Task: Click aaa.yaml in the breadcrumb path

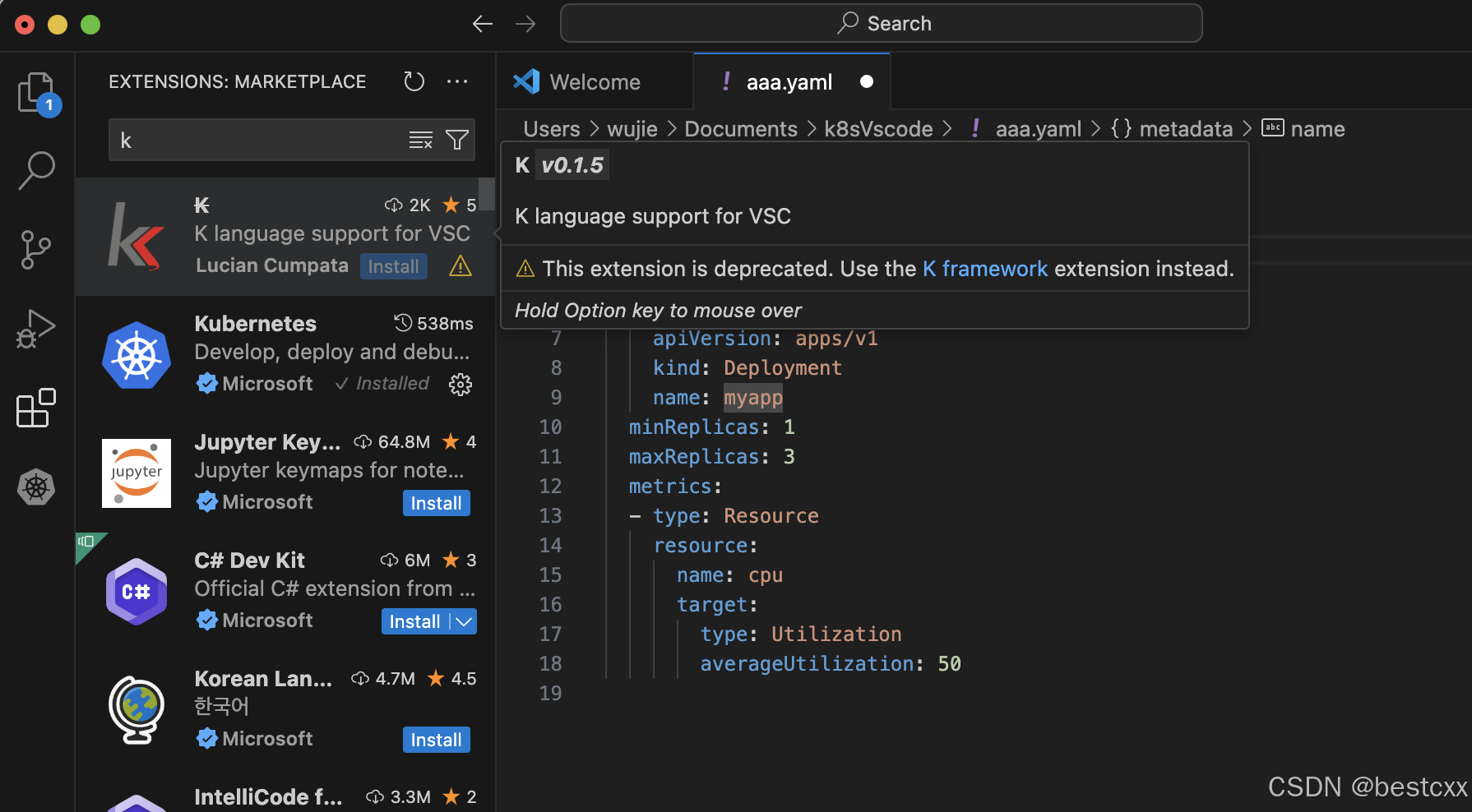Action: point(1038,129)
